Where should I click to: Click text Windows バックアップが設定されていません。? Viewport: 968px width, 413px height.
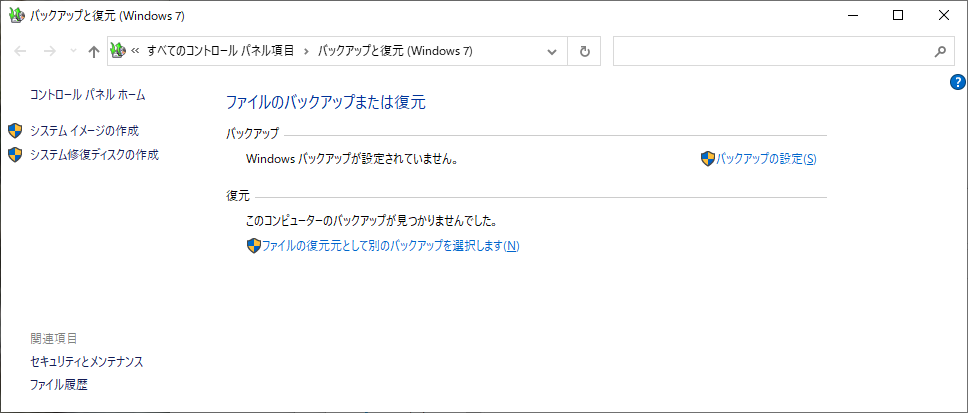click(x=353, y=159)
